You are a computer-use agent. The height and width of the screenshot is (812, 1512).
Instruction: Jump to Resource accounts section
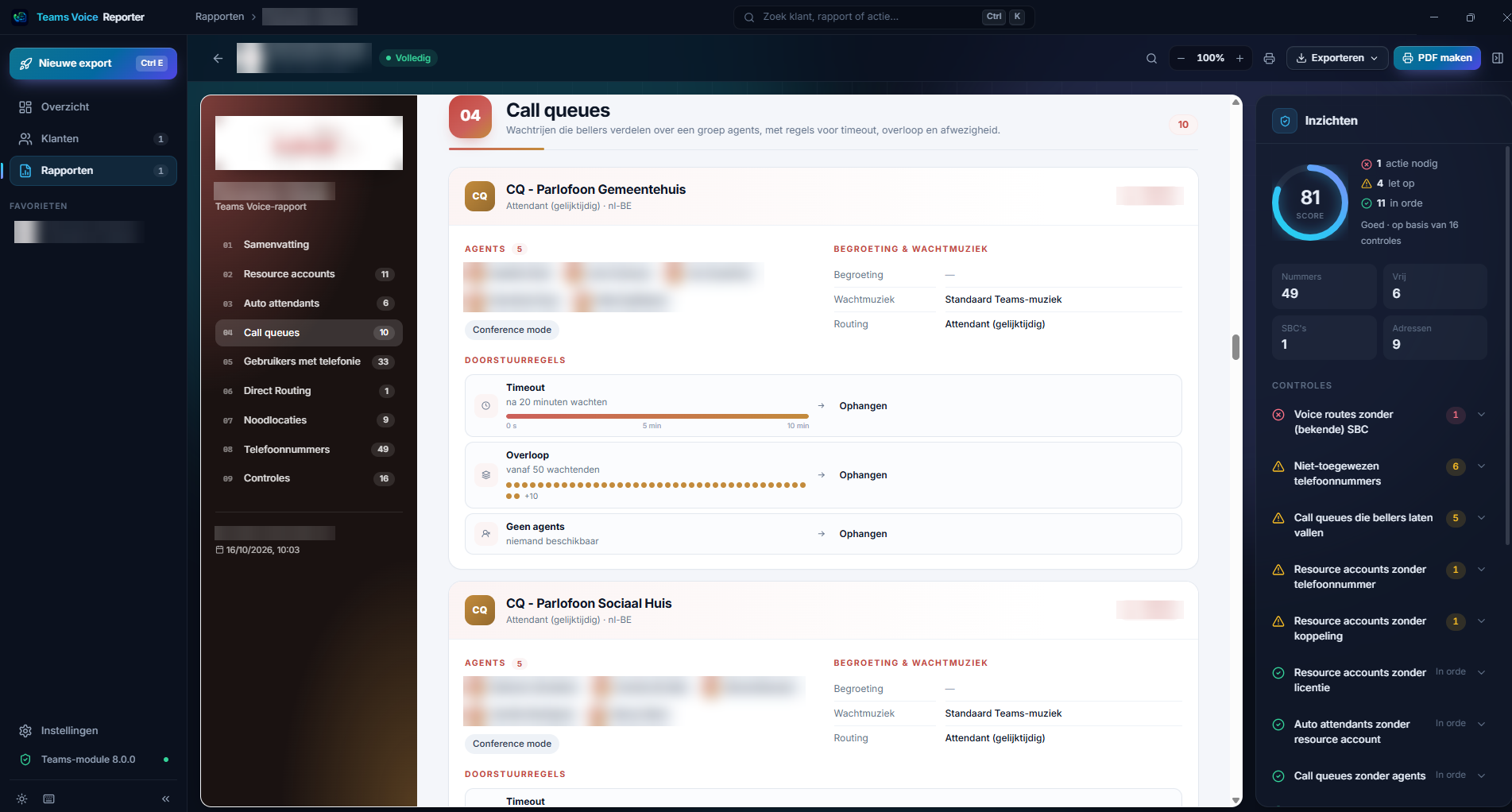(309, 274)
